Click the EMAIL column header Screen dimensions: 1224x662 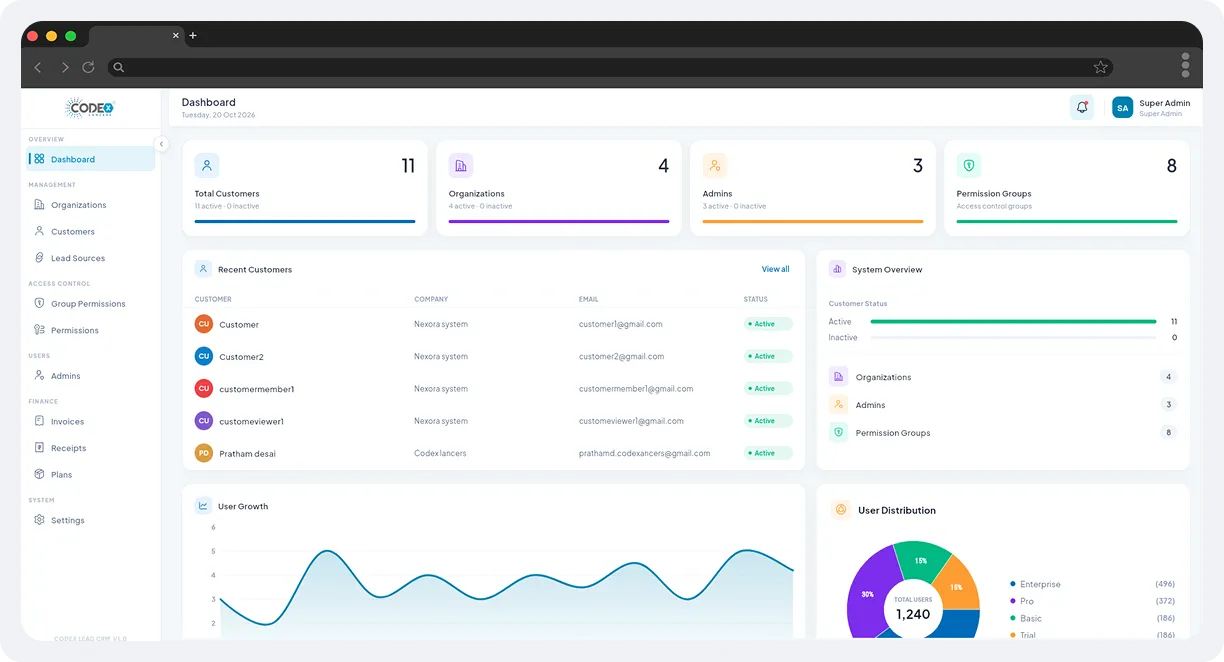click(588, 299)
